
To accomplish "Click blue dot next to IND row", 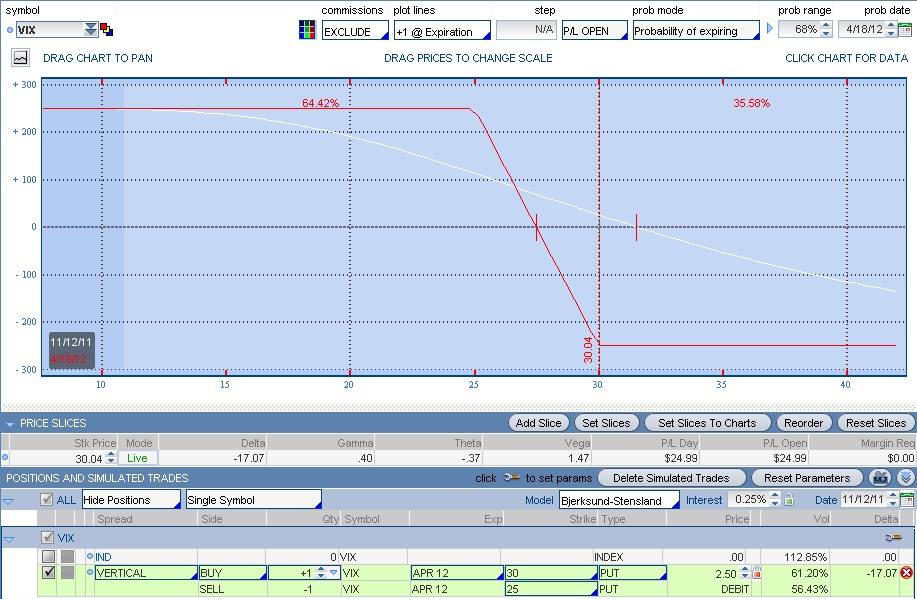I will point(90,556).
